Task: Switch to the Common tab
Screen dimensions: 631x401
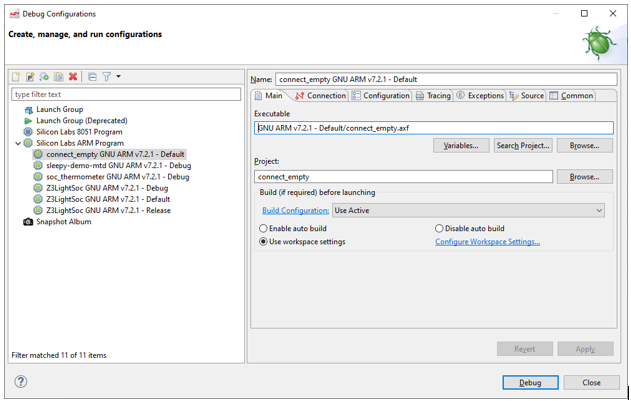Action: tap(571, 96)
